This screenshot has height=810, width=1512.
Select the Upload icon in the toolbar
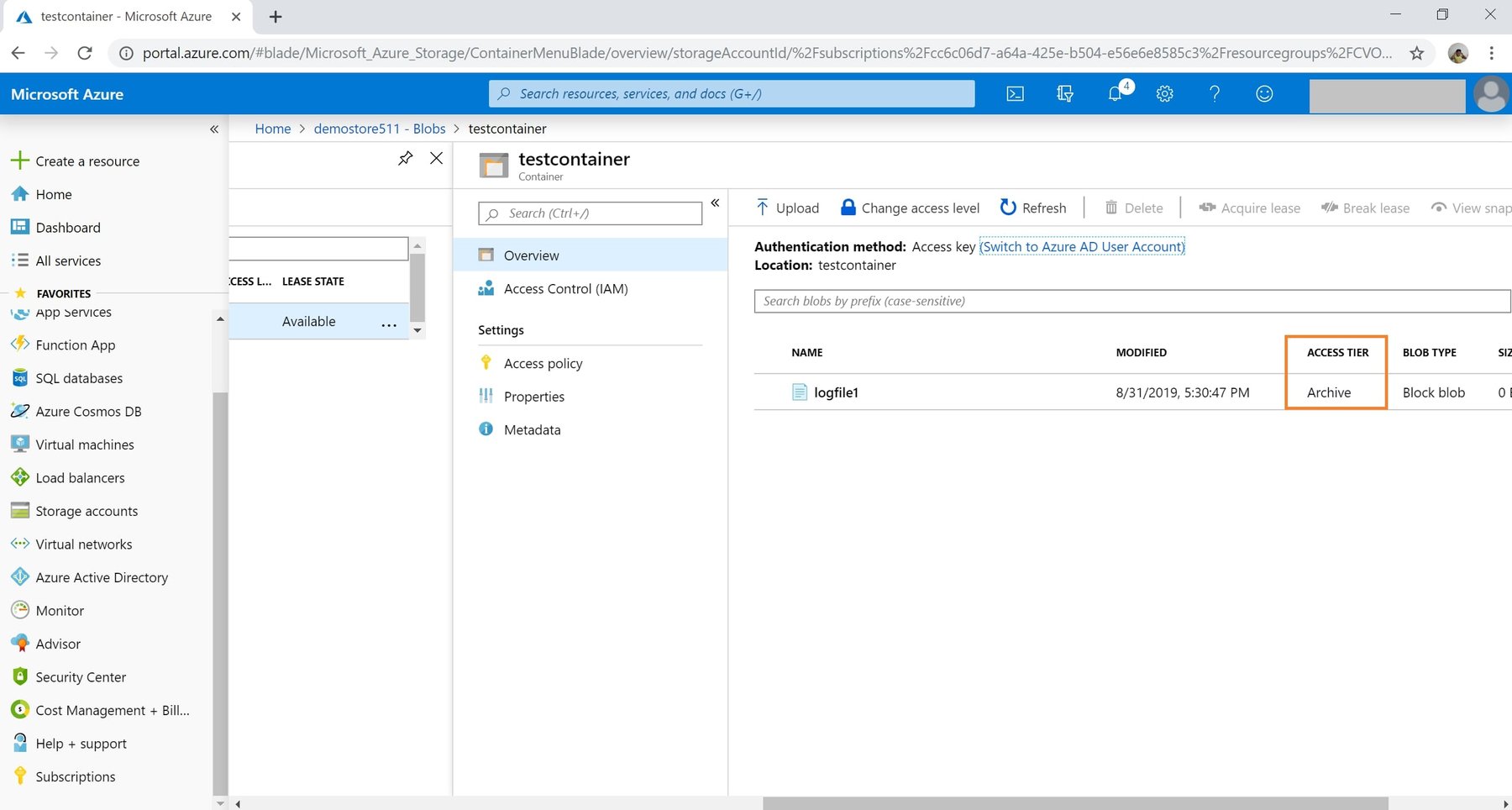coord(763,208)
